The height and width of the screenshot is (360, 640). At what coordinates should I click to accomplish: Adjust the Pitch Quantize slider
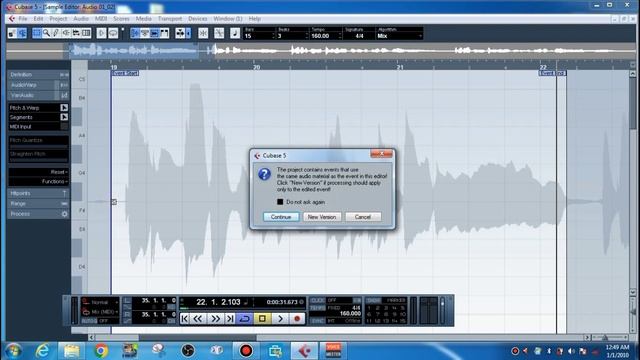point(38,146)
